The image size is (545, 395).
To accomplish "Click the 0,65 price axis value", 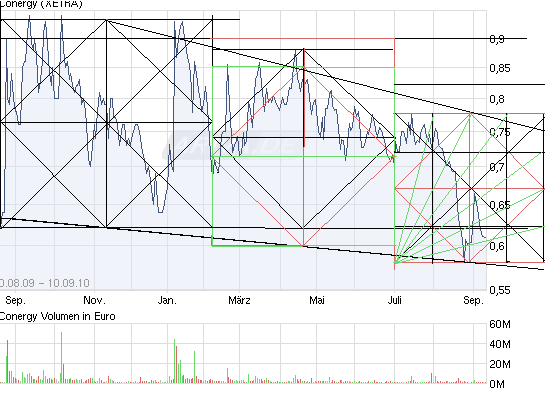I will [x=500, y=205].
